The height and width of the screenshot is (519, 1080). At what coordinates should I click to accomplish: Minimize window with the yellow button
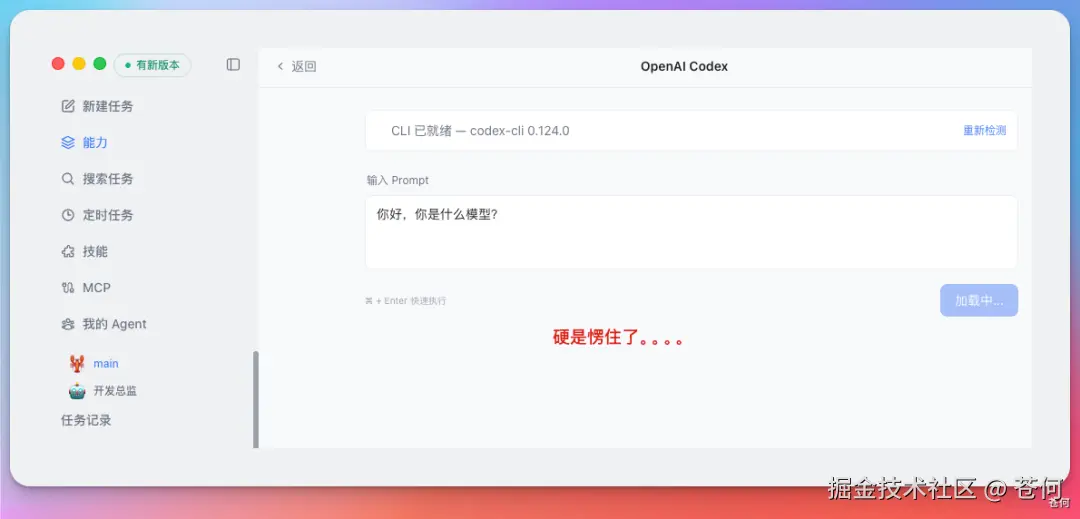click(79, 64)
